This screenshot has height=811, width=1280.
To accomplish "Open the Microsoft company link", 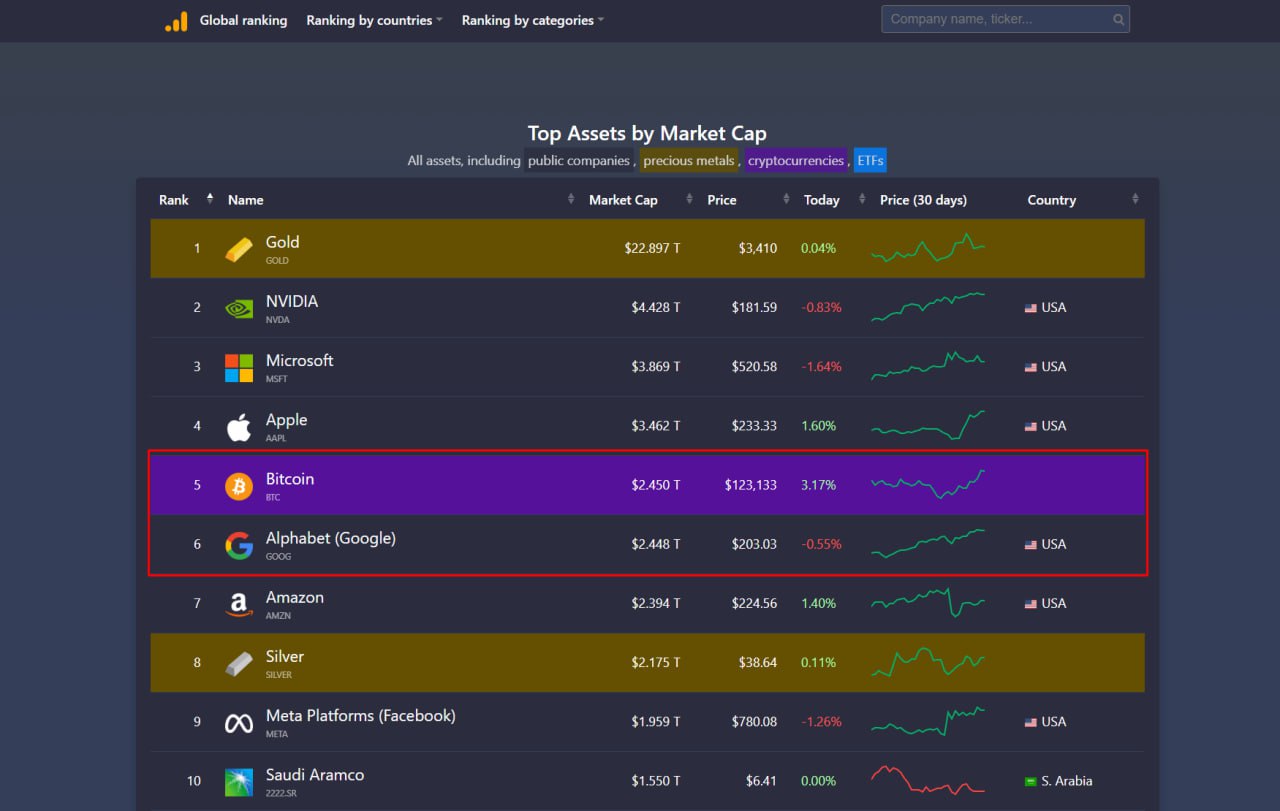I will 299,360.
